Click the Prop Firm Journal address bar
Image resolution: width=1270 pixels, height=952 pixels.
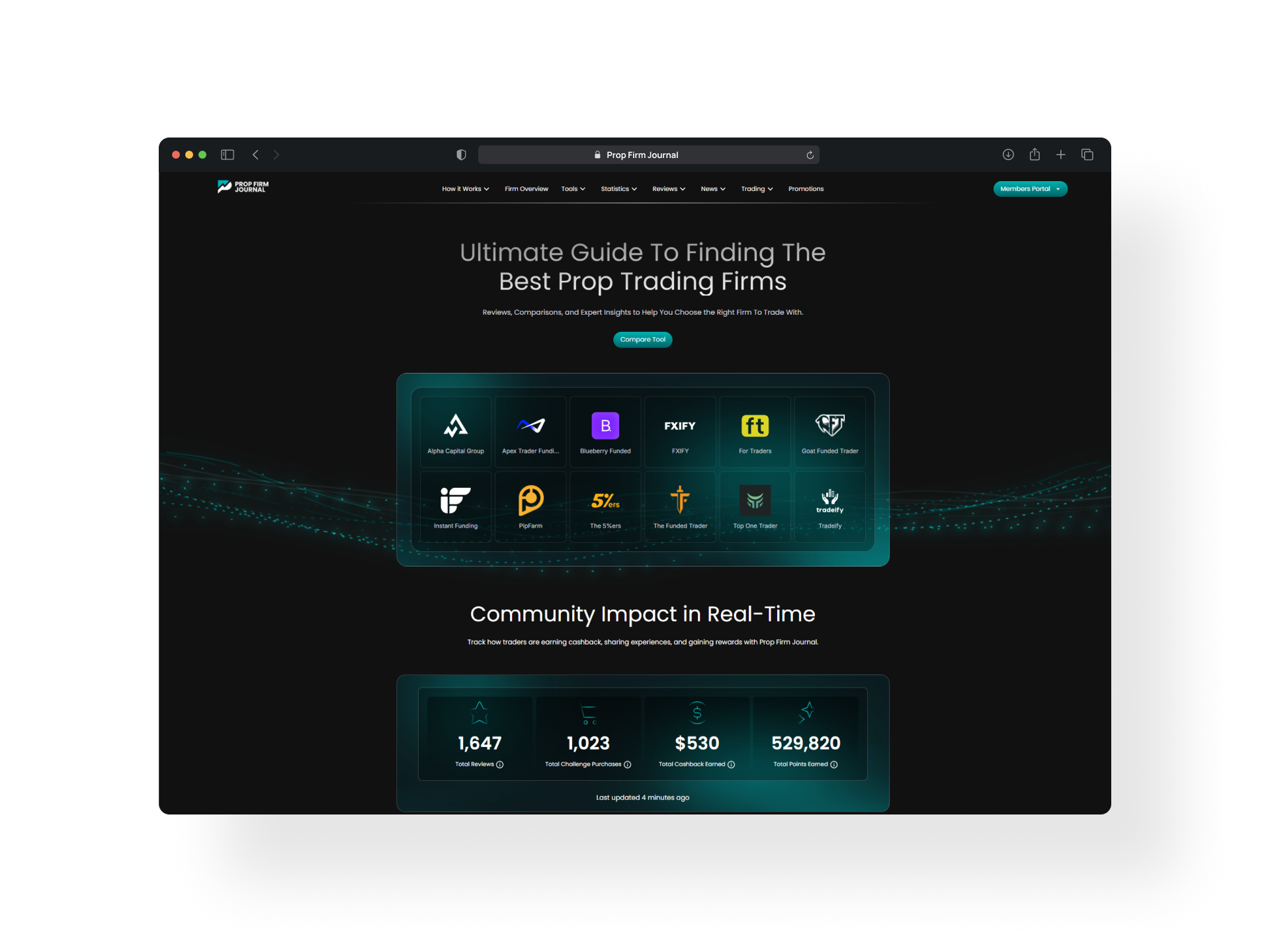click(649, 155)
